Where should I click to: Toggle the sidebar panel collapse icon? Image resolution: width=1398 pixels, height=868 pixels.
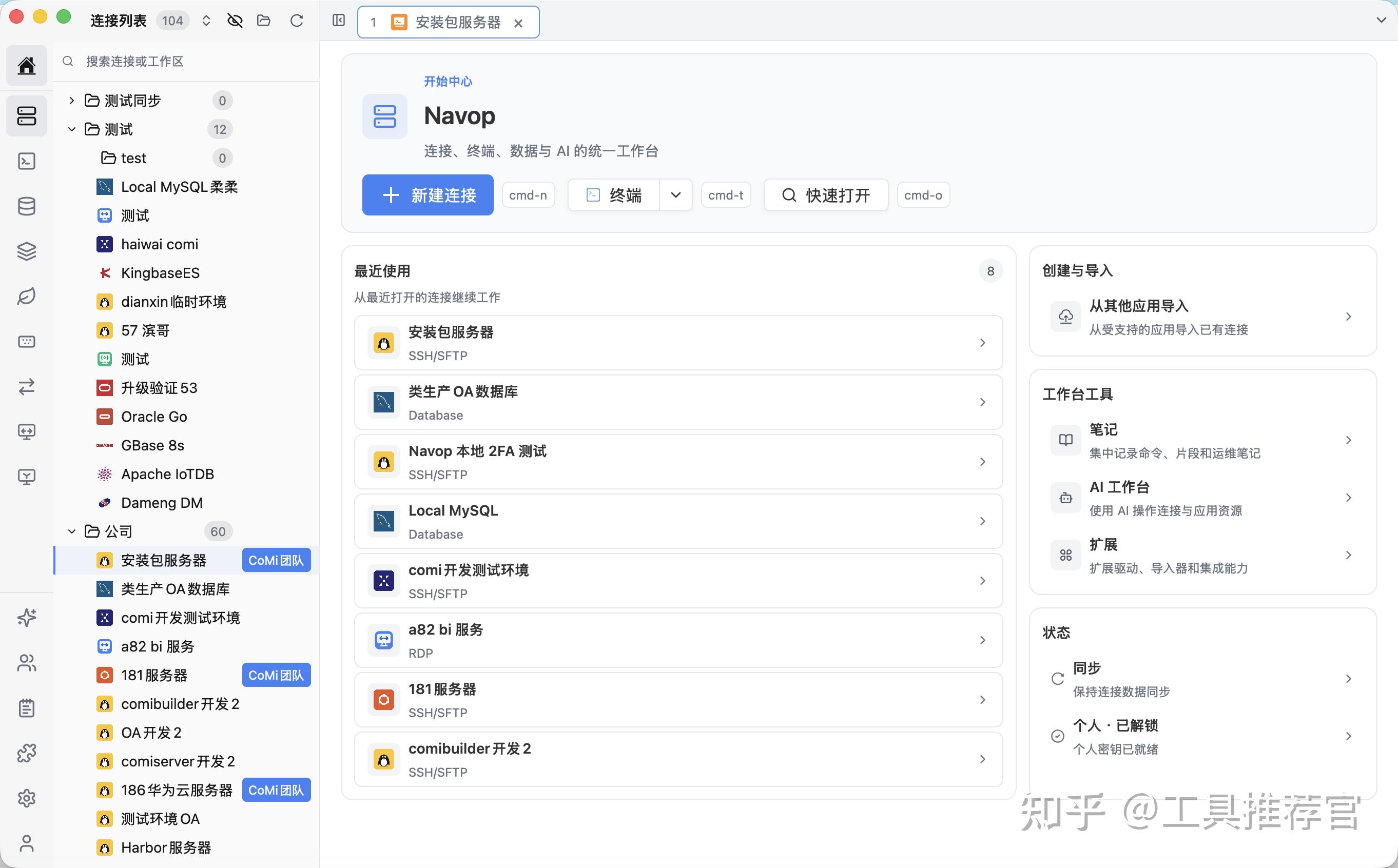[339, 21]
